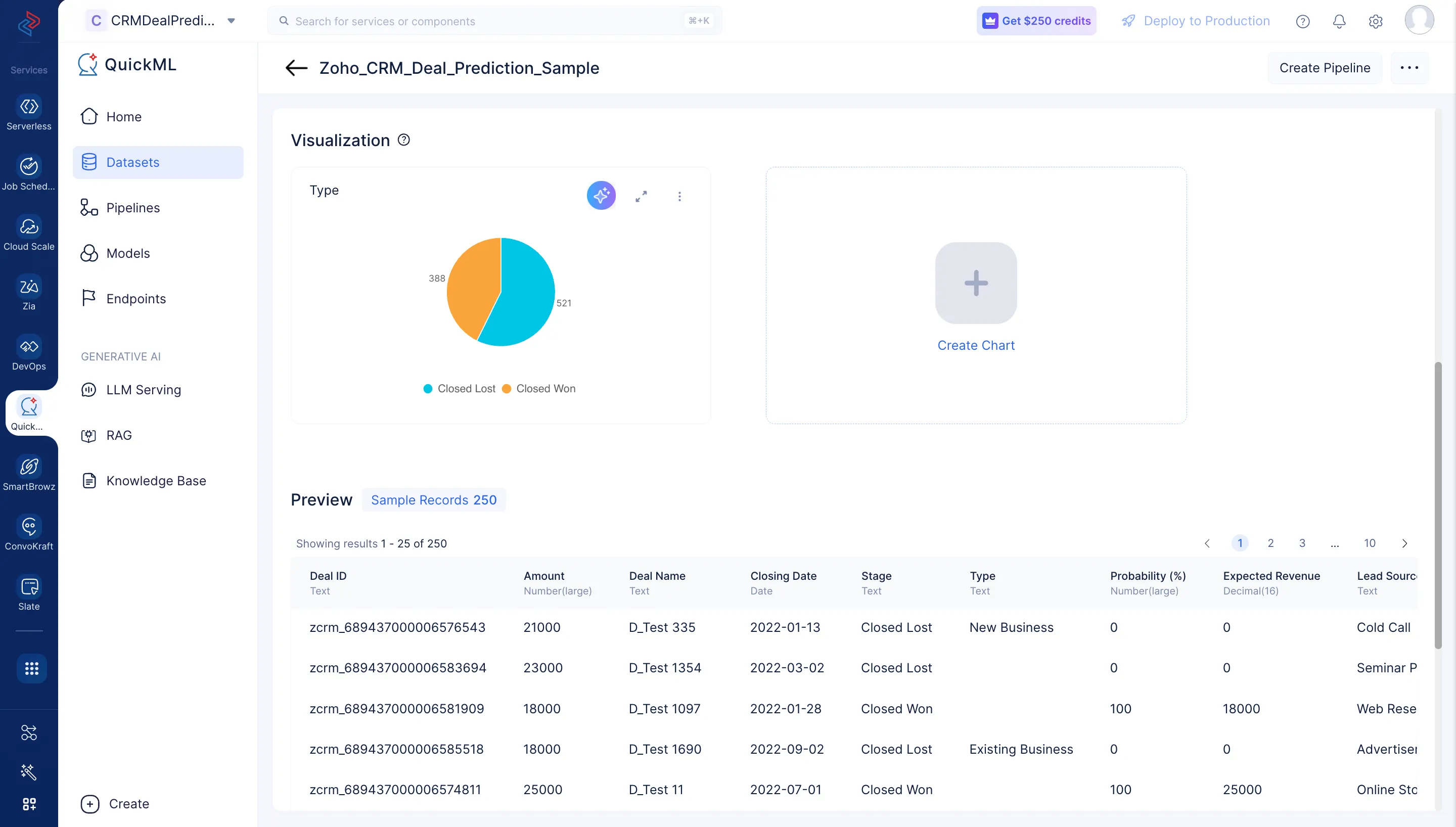Open the three-dot menu beside Create Pipeline

tap(1409, 68)
